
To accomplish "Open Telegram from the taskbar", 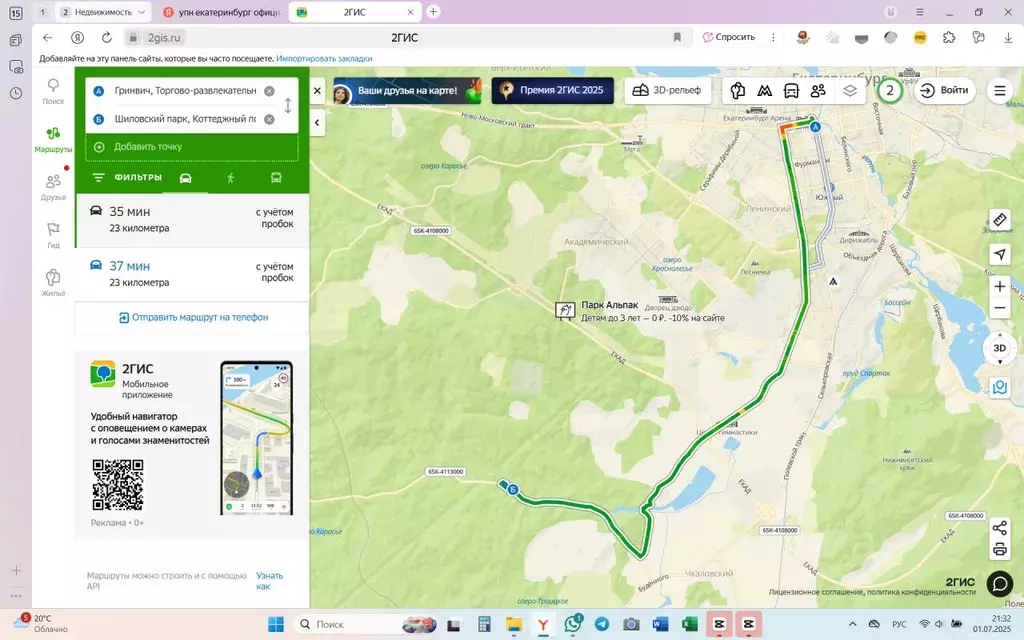I will point(601,624).
